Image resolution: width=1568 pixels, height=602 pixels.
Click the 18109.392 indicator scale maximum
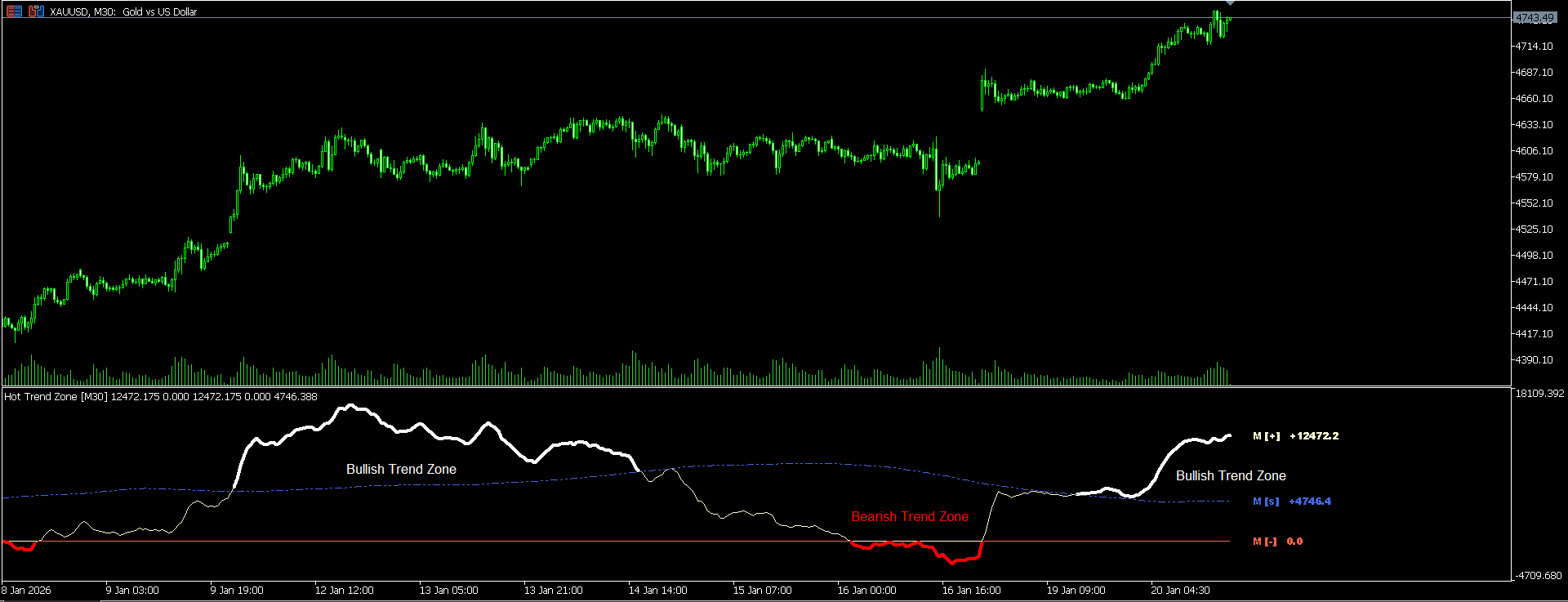point(1539,394)
